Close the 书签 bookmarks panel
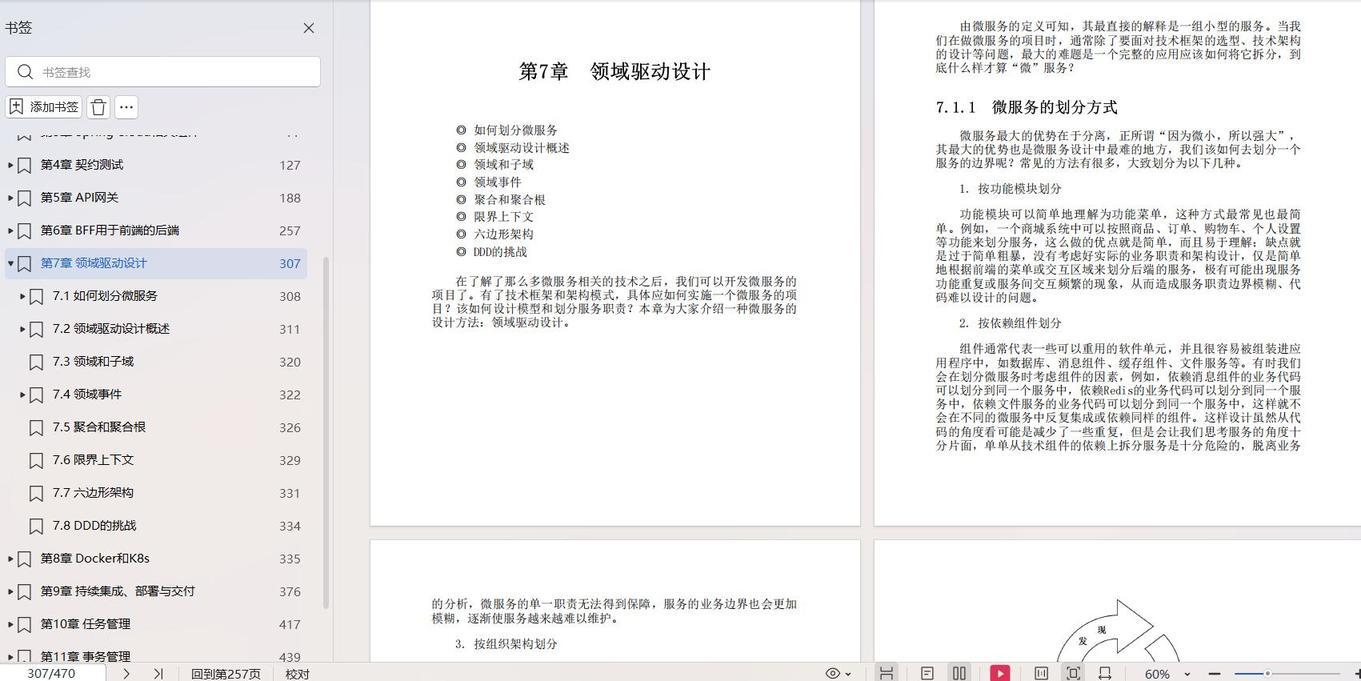Screen dimensions: 1361x681 [x=309, y=28]
